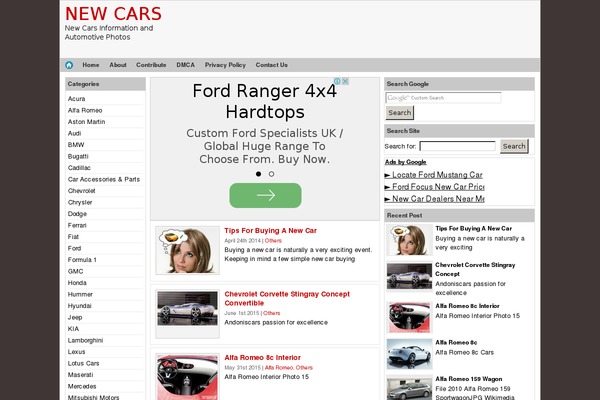Open the AdChoices info icon

(338, 81)
